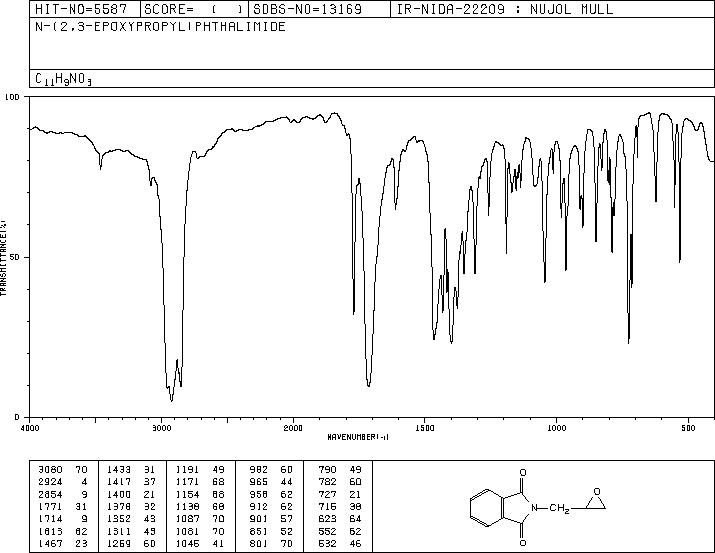The image size is (715, 553).
Task: Select the 1311 peak table entry
Action: click(x=131, y=532)
